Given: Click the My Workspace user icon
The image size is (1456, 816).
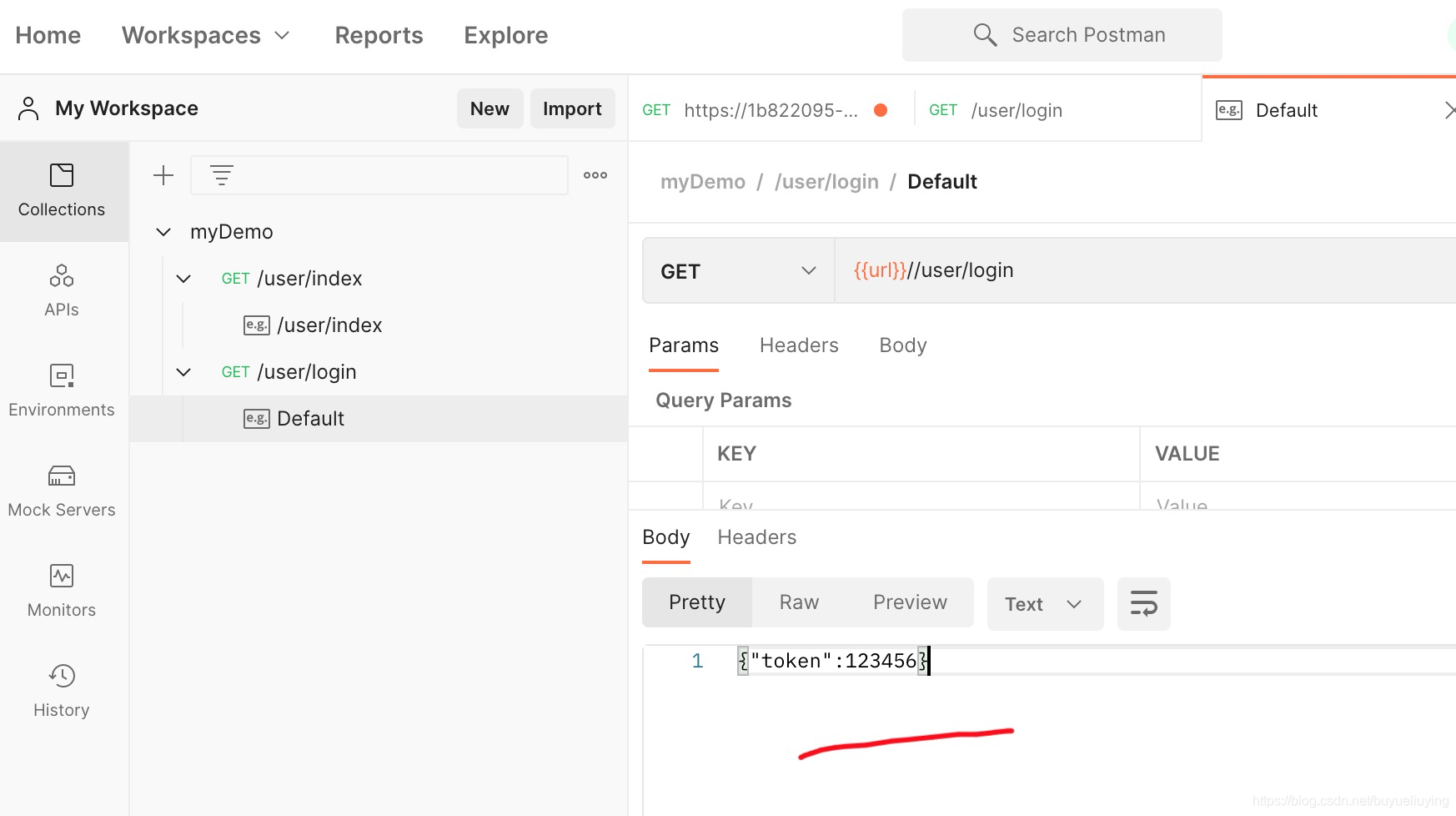Looking at the screenshot, I should pyautogui.click(x=28, y=108).
